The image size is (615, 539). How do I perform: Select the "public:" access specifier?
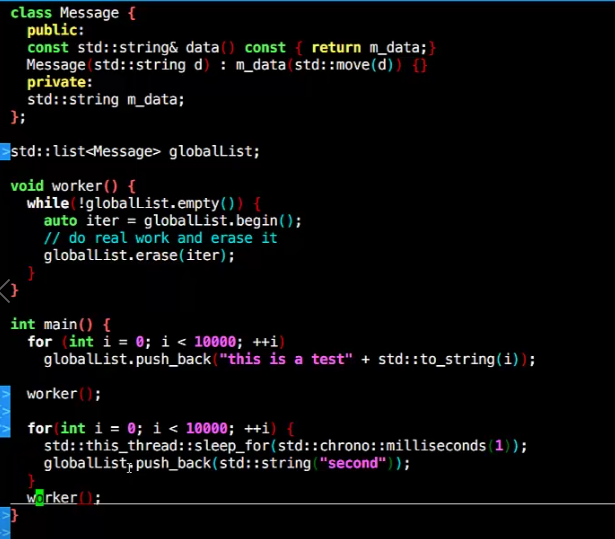coord(55,30)
